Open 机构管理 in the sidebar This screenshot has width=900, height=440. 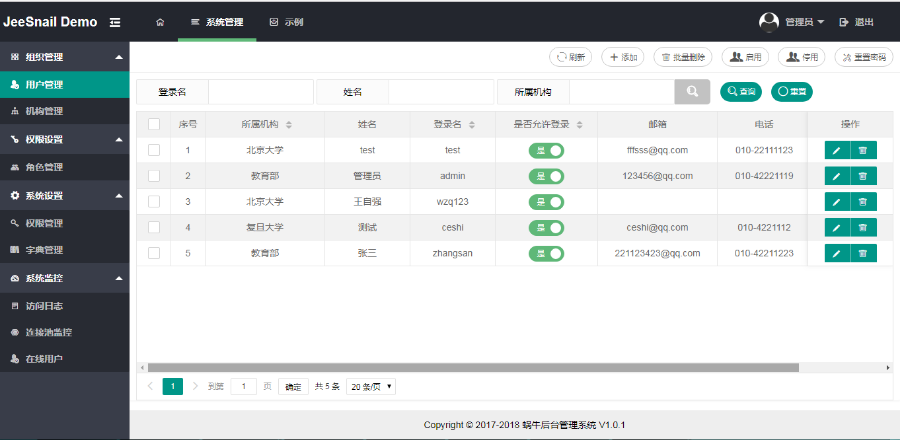[64, 111]
